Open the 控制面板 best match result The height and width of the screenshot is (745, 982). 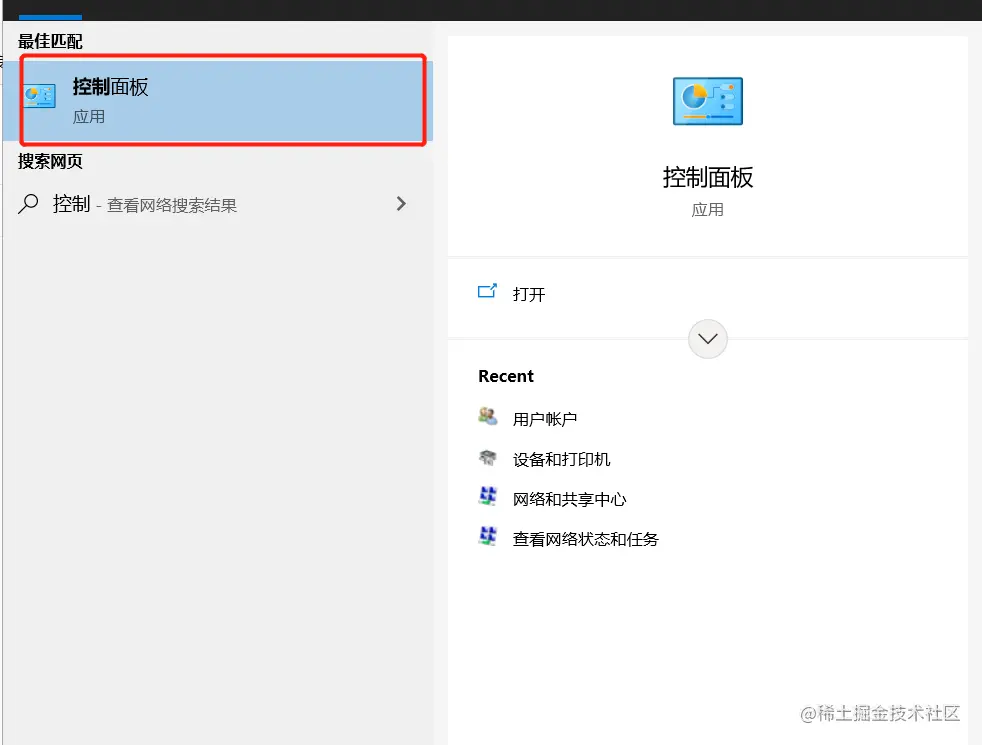pyautogui.click(x=218, y=100)
